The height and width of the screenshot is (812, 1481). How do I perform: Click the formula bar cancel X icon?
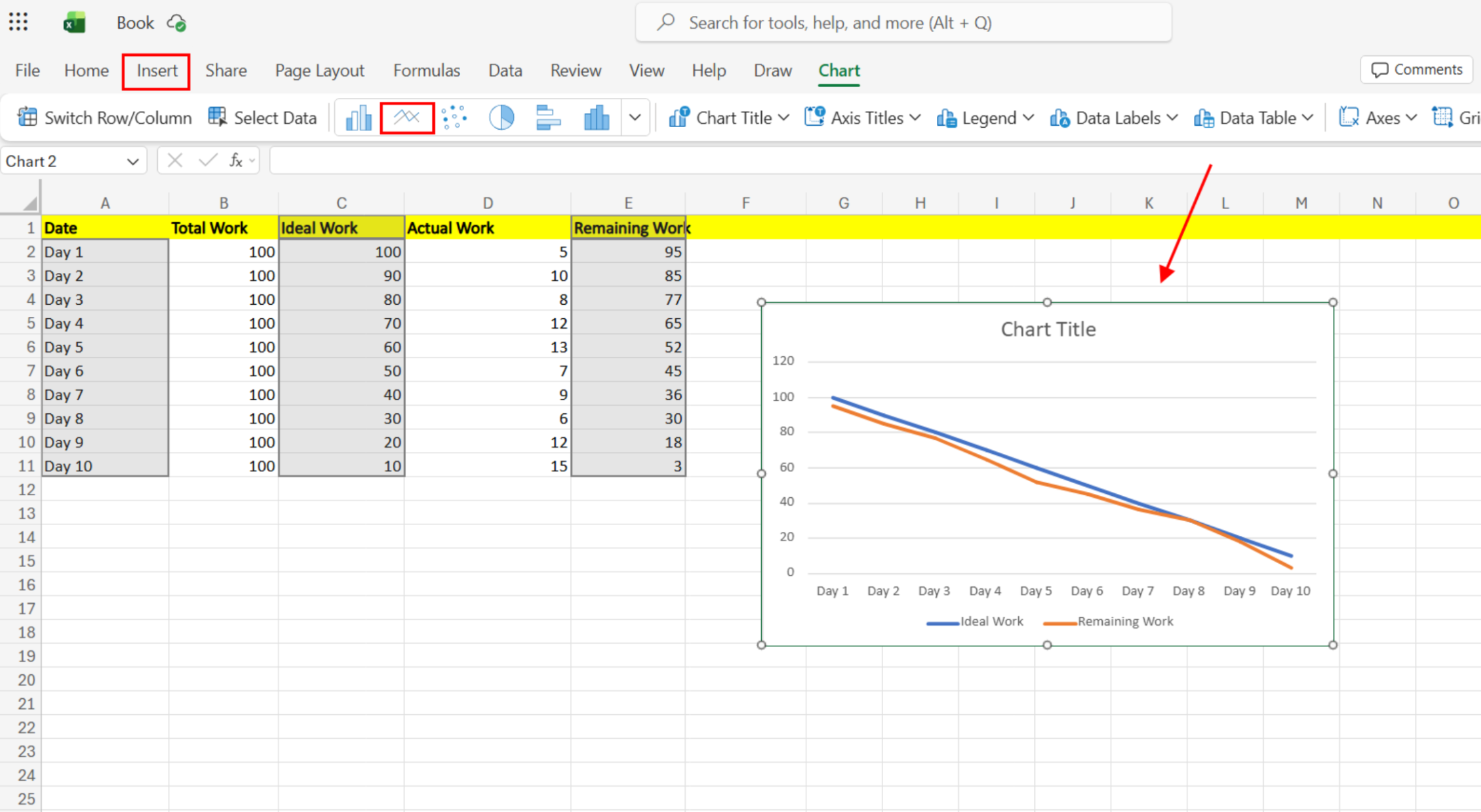(x=174, y=160)
